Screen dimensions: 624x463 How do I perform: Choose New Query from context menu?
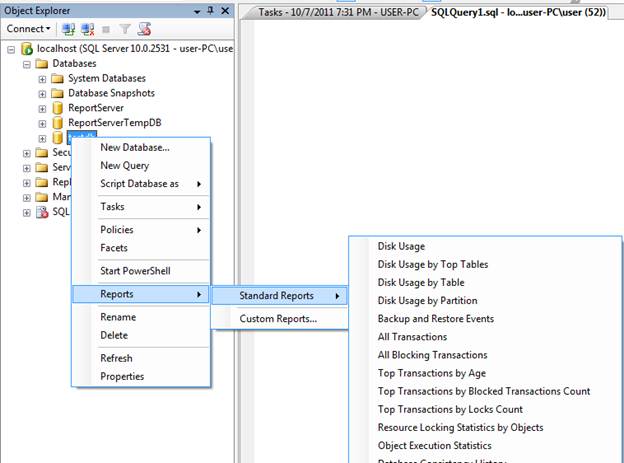coord(124,166)
